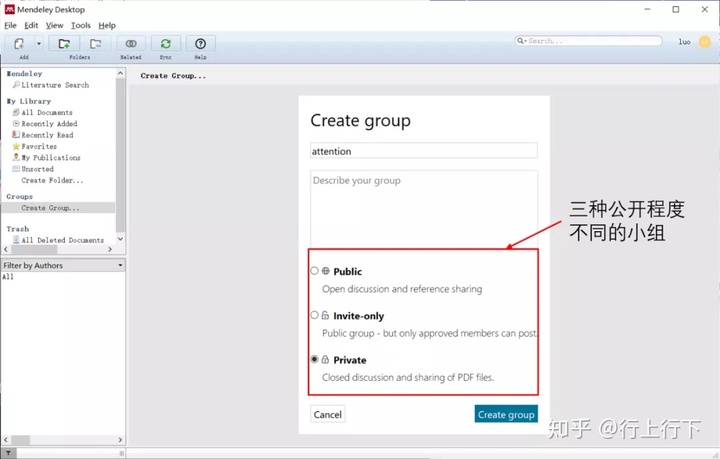Click the padlock icon beside Private

click(x=325, y=359)
